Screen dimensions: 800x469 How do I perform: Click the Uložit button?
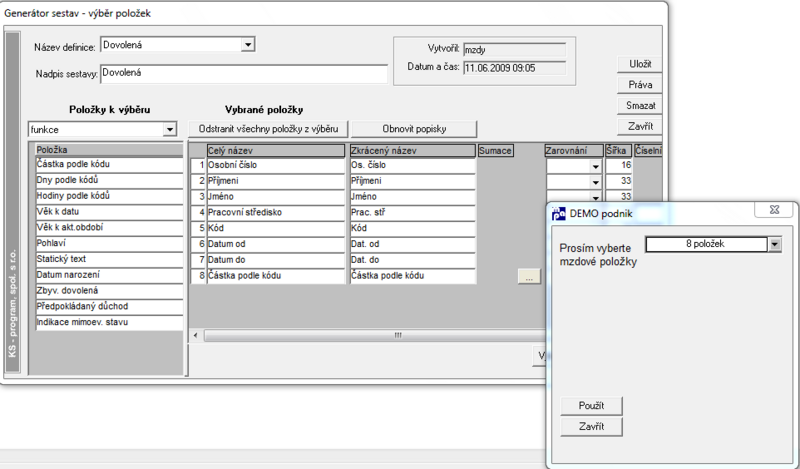(x=639, y=64)
